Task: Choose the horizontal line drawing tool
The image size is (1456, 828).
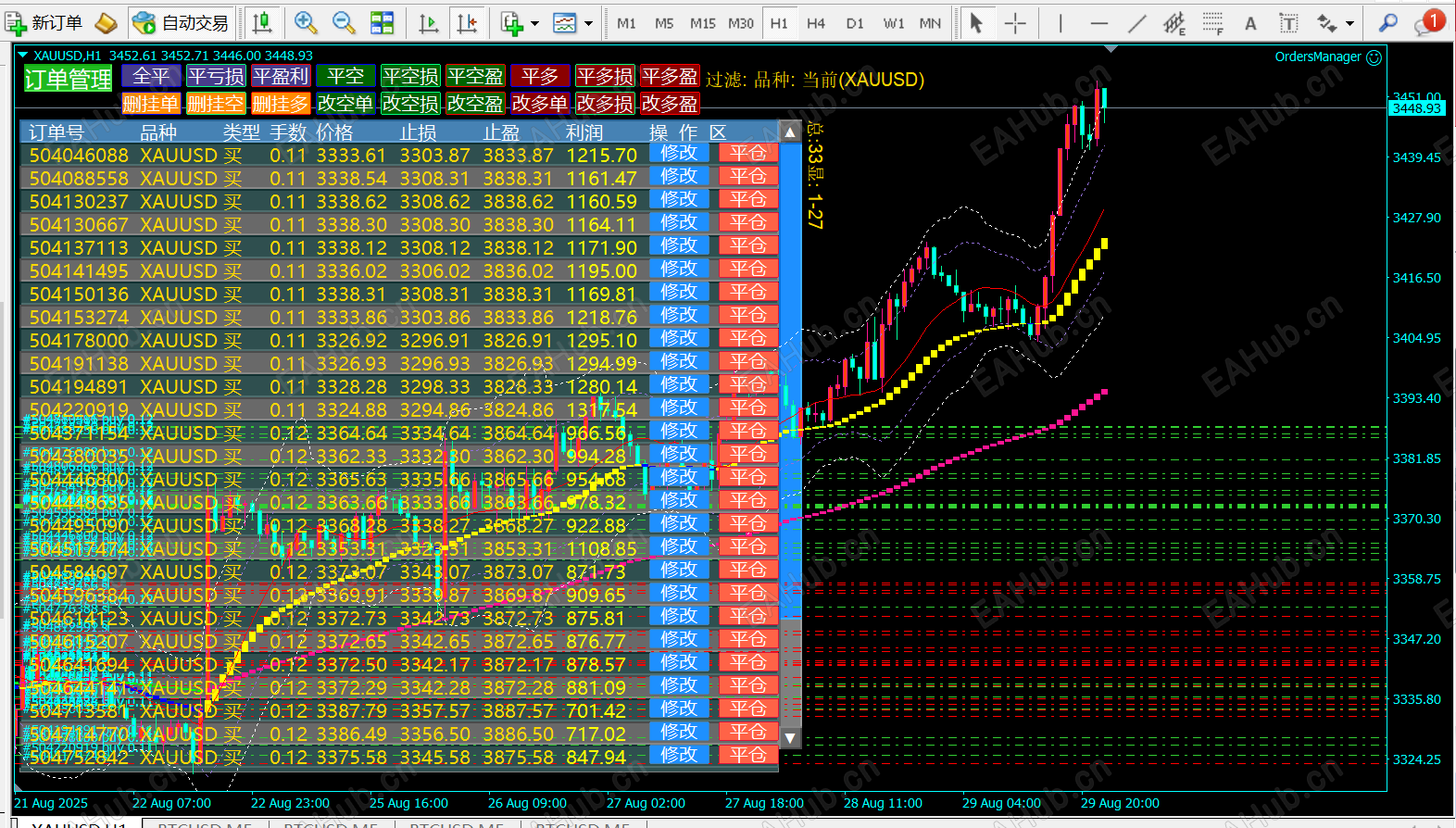Action: (x=1099, y=23)
